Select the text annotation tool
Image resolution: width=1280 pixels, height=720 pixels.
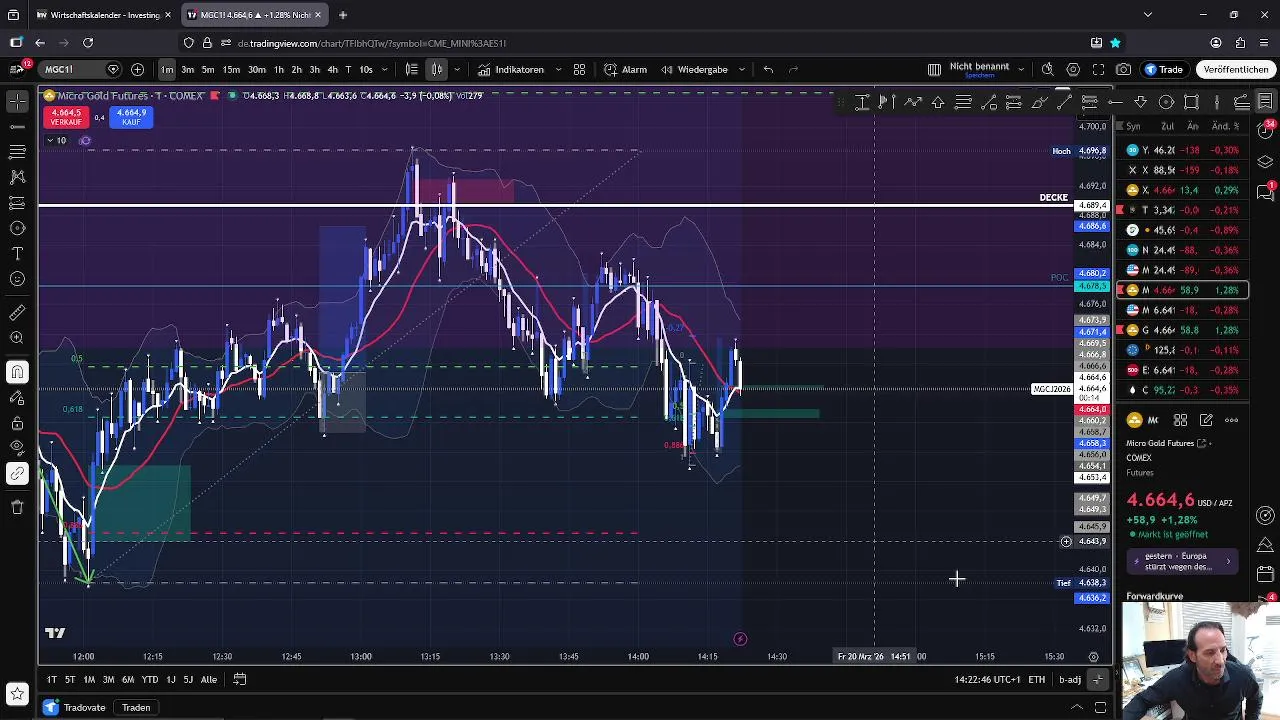coord(17,254)
